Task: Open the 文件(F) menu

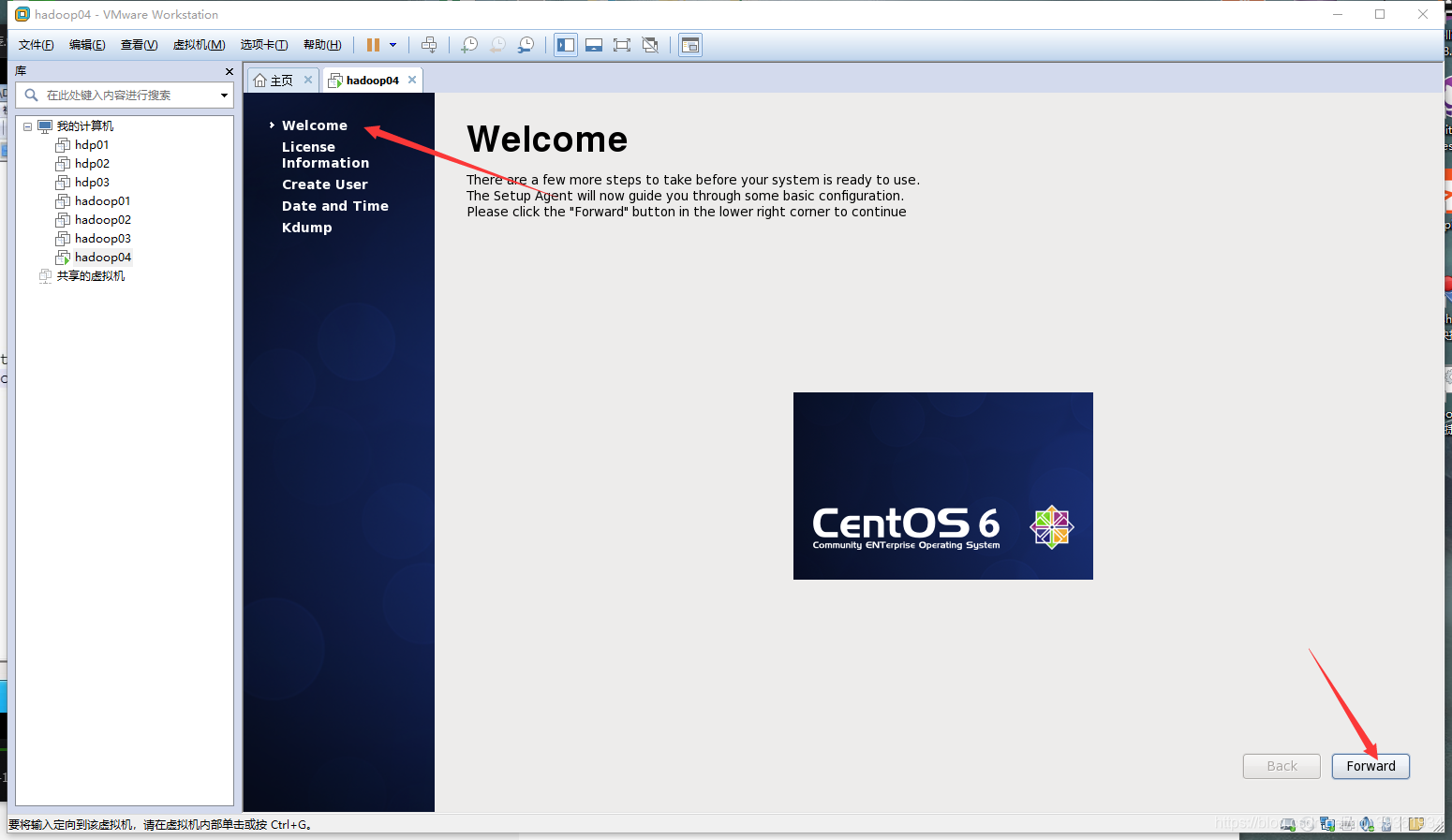Action: (x=37, y=45)
